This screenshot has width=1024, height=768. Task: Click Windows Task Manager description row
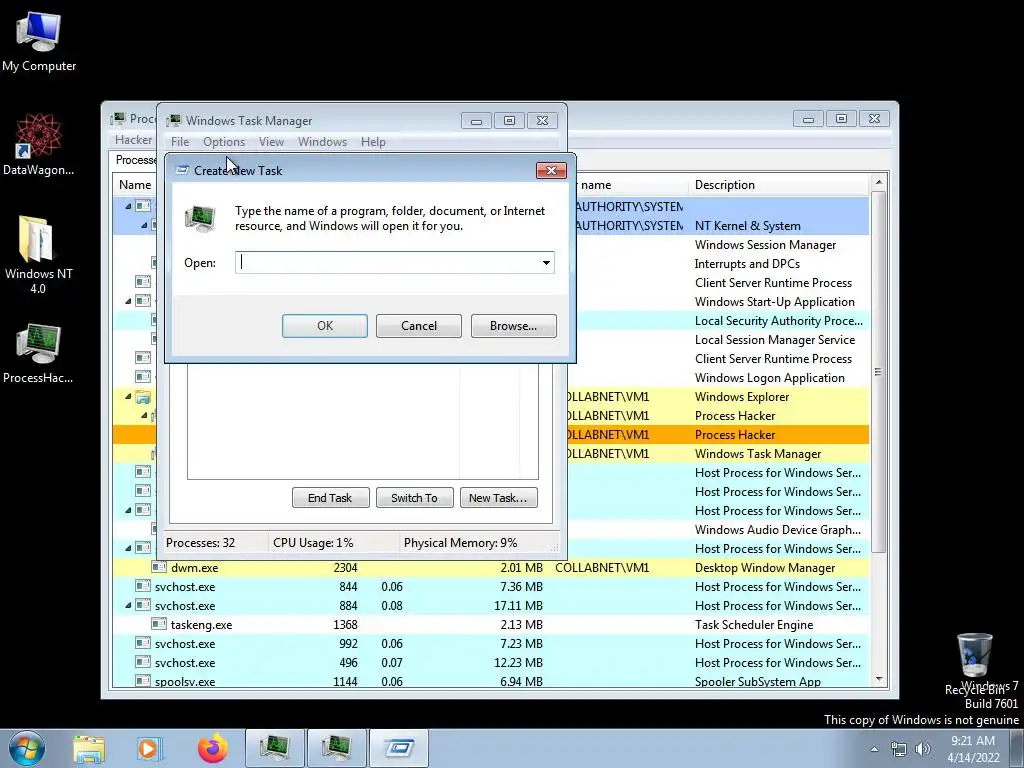758,454
